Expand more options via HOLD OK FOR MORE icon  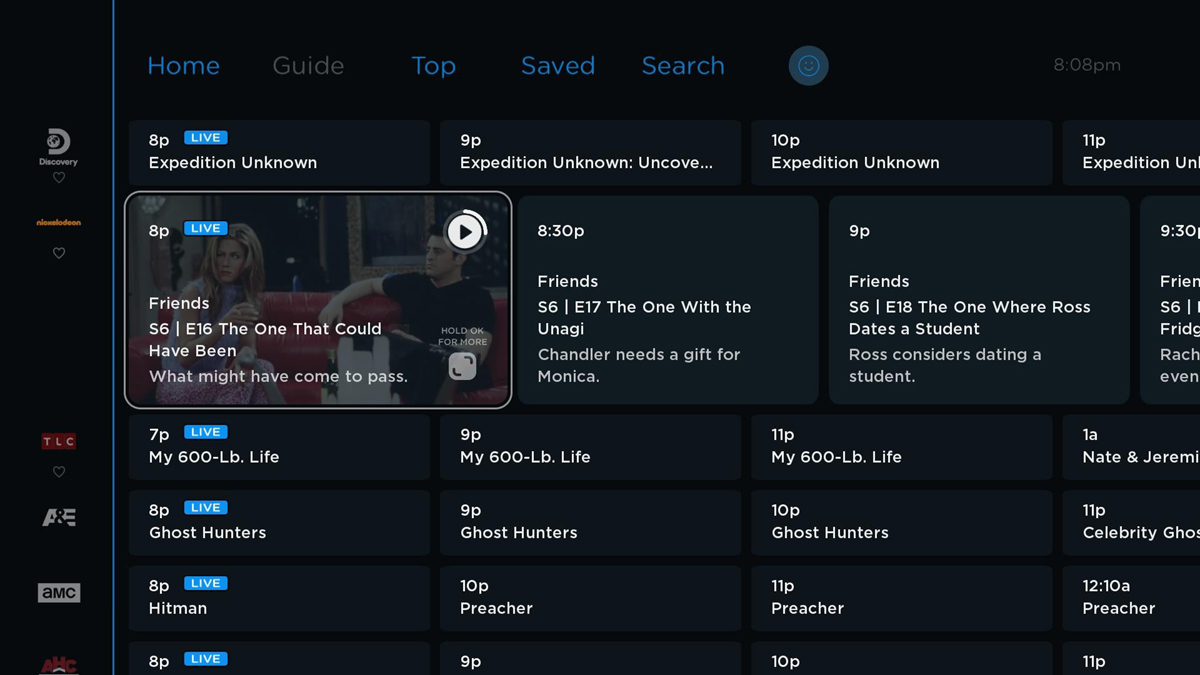463,367
